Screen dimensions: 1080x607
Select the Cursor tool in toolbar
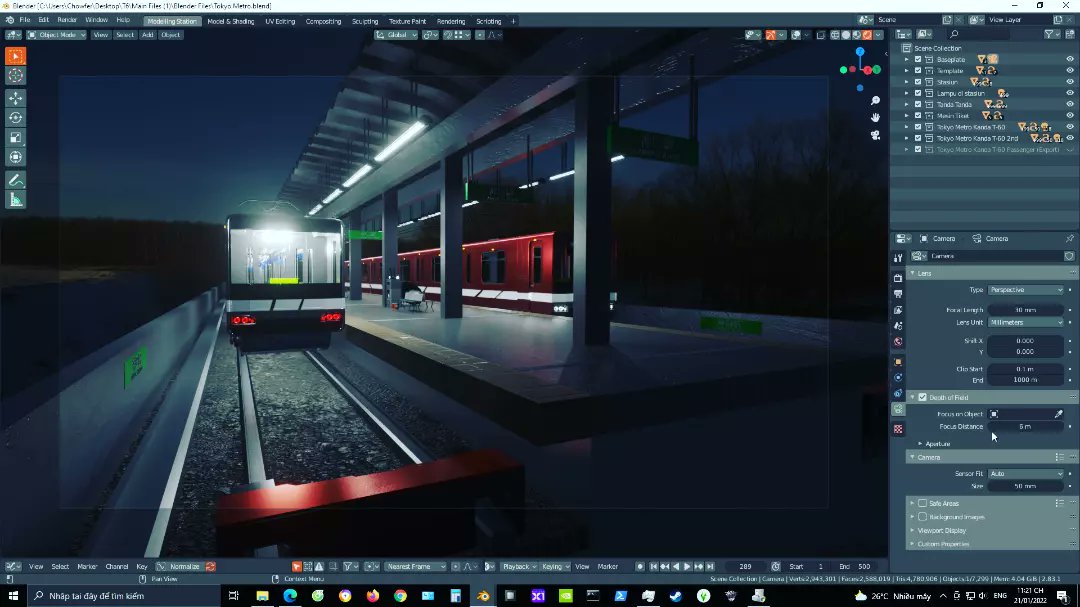(x=15, y=76)
